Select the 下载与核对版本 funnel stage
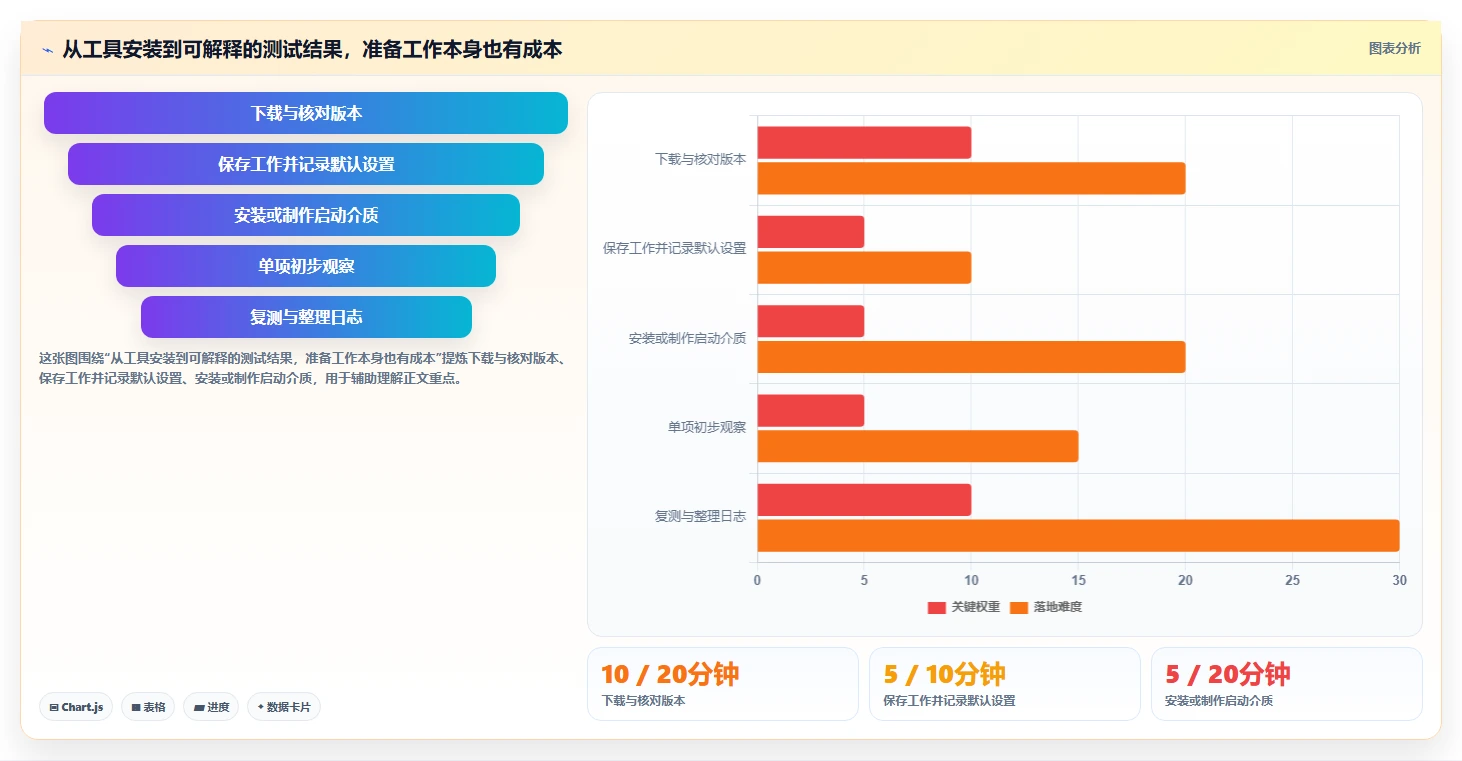 pyautogui.click(x=306, y=113)
